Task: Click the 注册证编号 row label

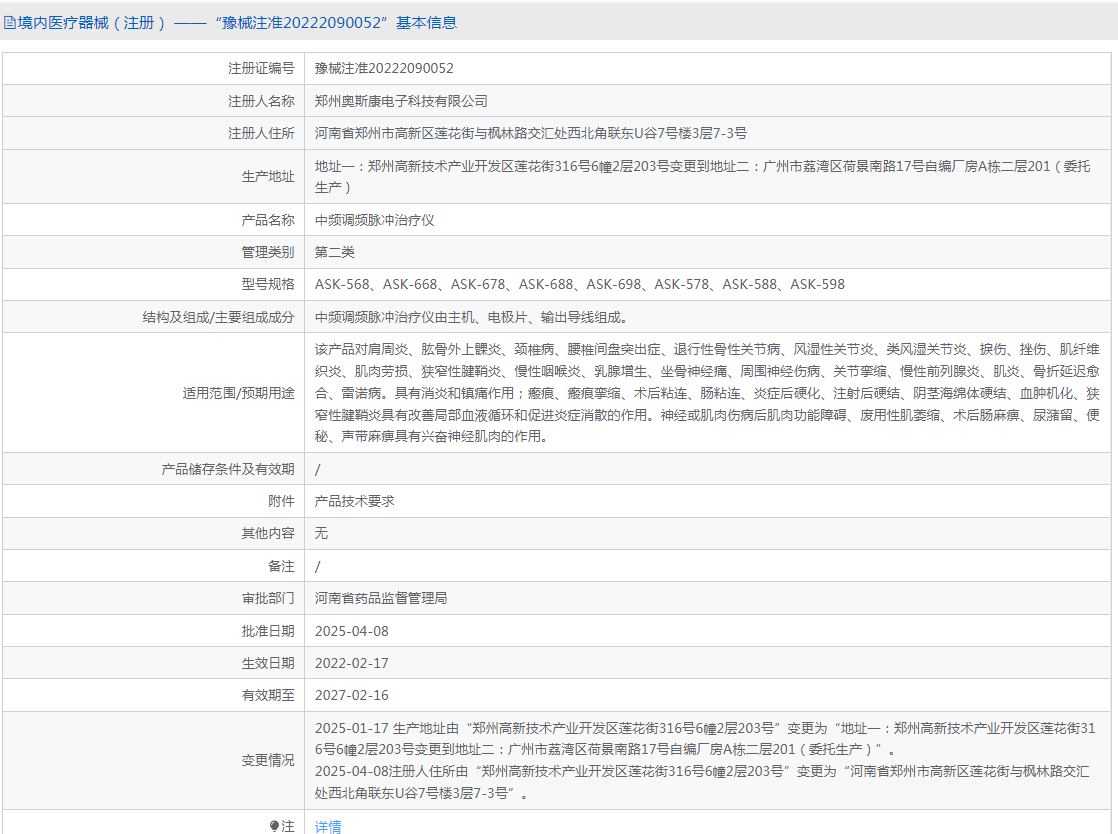Action: click(x=261, y=68)
